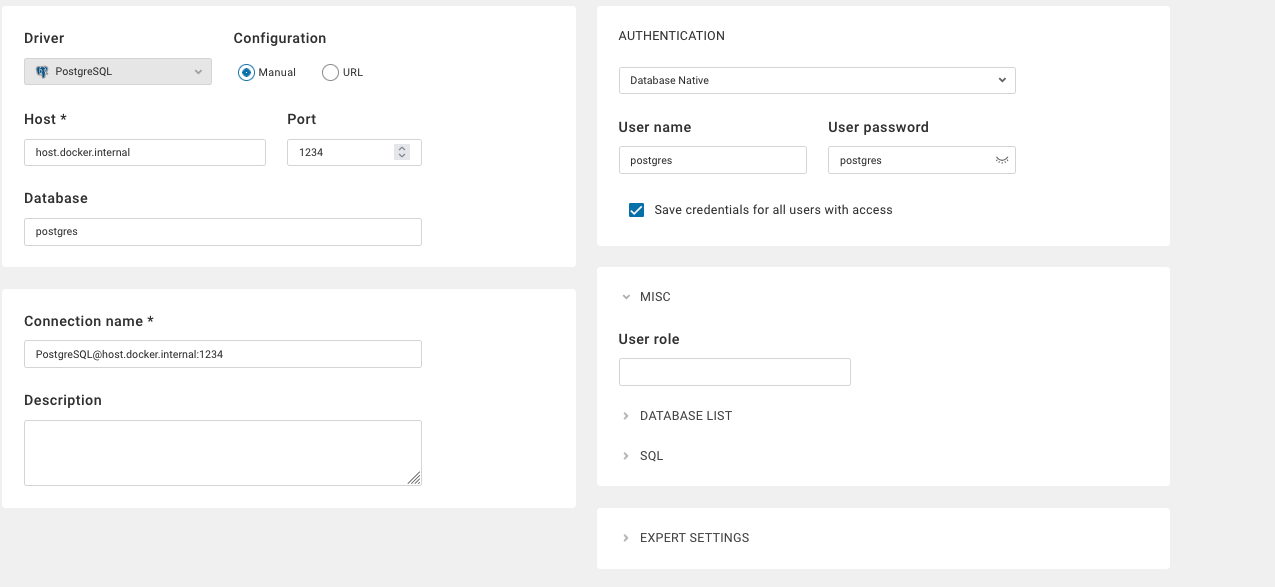Select the Manual configuration mode

pos(244,72)
